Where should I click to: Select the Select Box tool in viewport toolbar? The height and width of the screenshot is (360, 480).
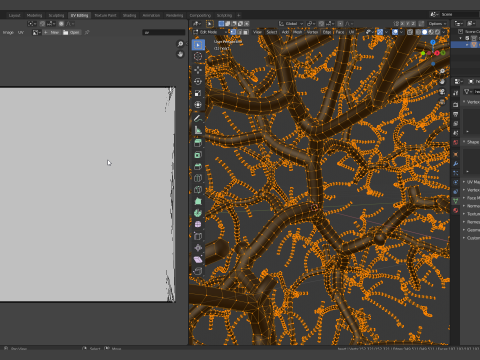[x=198, y=45]
